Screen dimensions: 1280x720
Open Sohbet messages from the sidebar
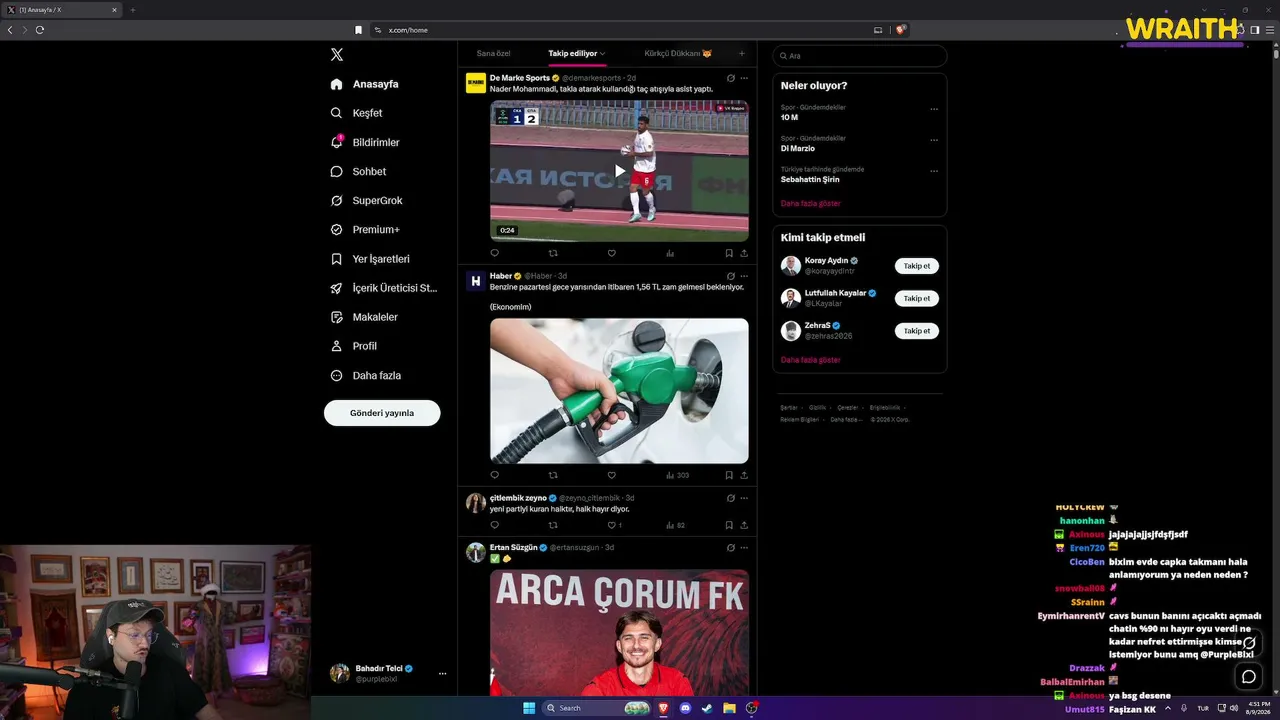(358, 171)
